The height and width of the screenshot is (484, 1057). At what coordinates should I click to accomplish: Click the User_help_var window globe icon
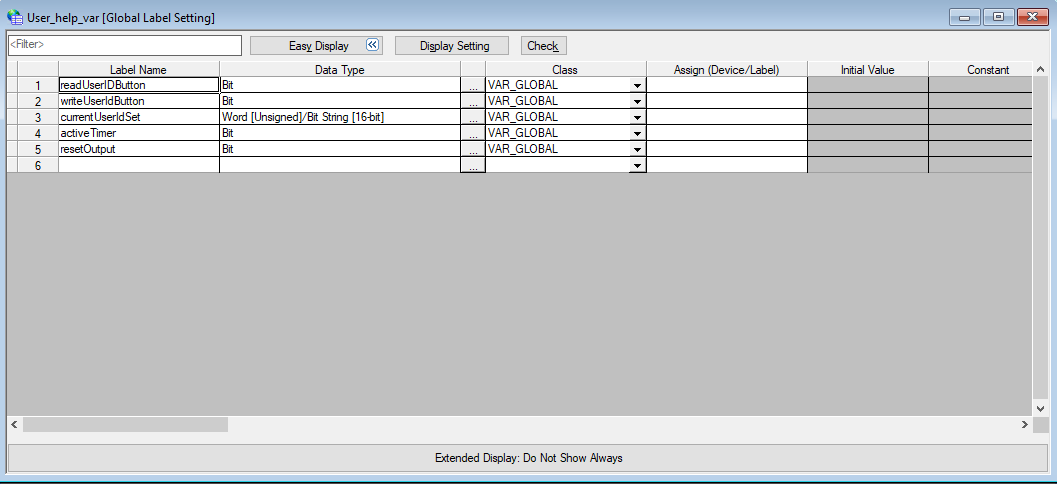click(x=15, y=18)
